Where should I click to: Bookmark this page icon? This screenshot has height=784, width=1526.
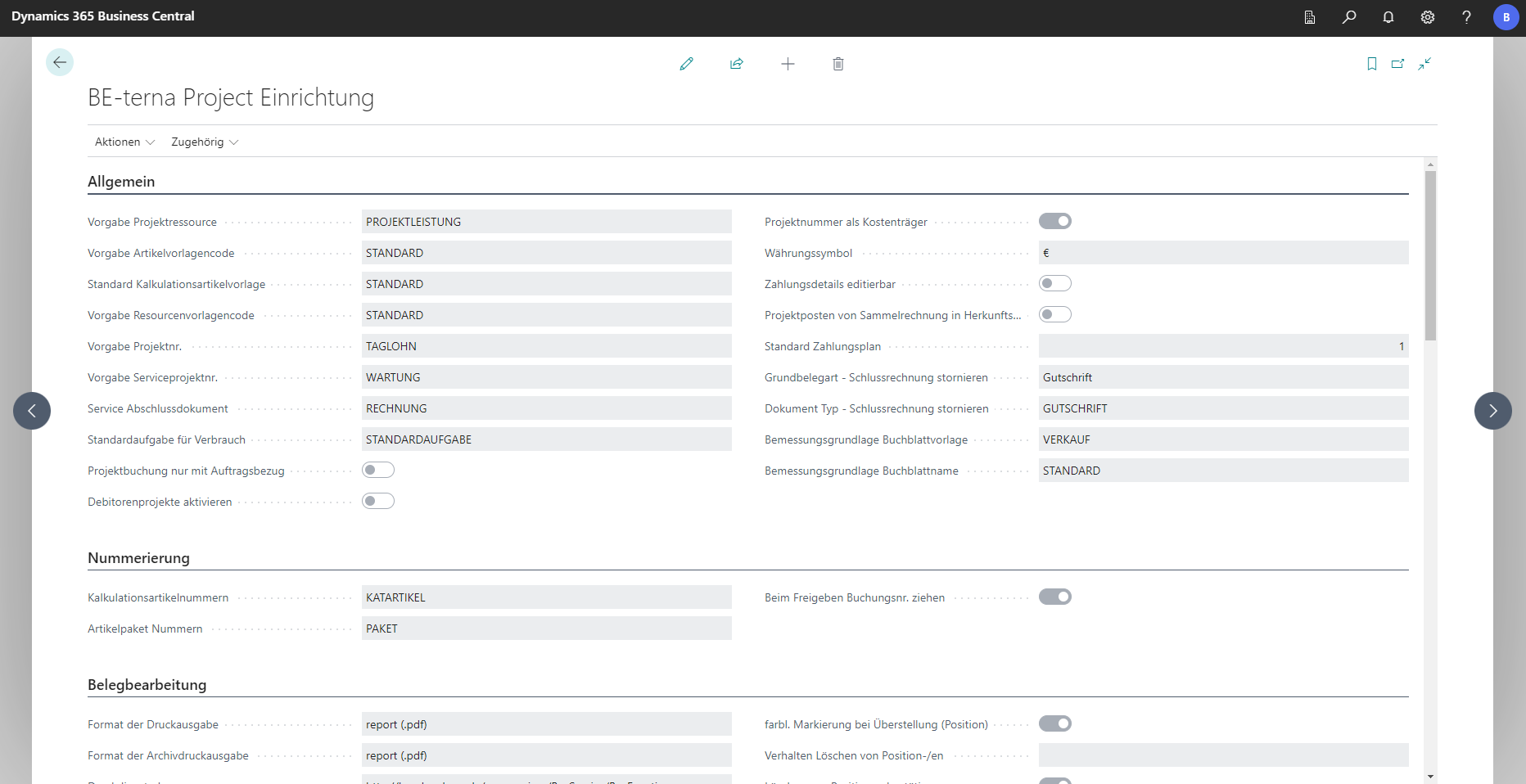[1372, 64]
